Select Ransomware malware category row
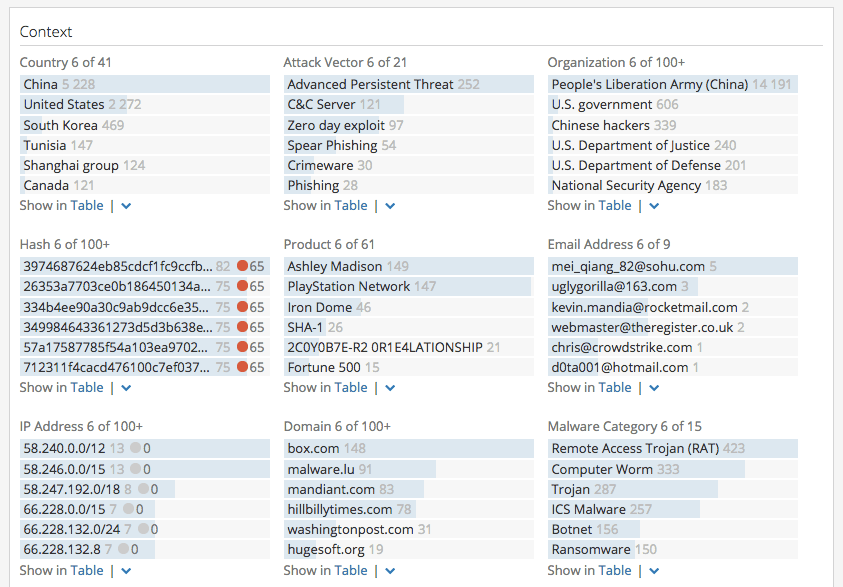The image size is (843, 587). 673,549
